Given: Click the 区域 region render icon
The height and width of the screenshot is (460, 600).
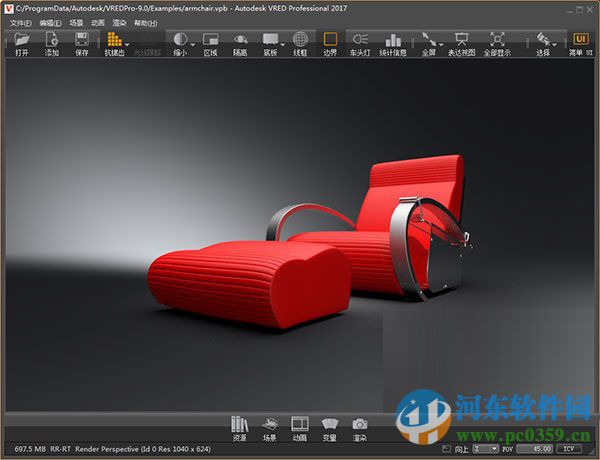Looking at the screenshot, I should 210,39.
